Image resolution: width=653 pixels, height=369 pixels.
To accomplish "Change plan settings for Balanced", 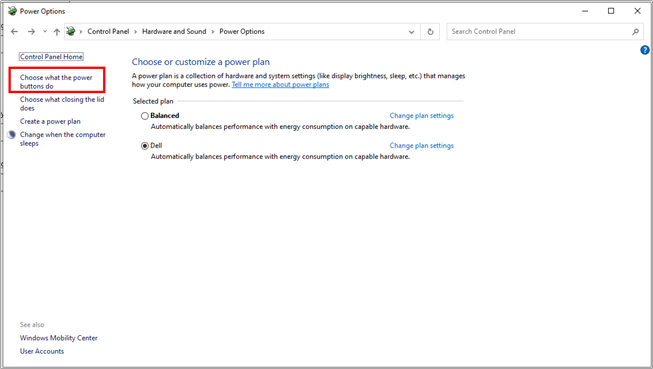I will point(421,116).
